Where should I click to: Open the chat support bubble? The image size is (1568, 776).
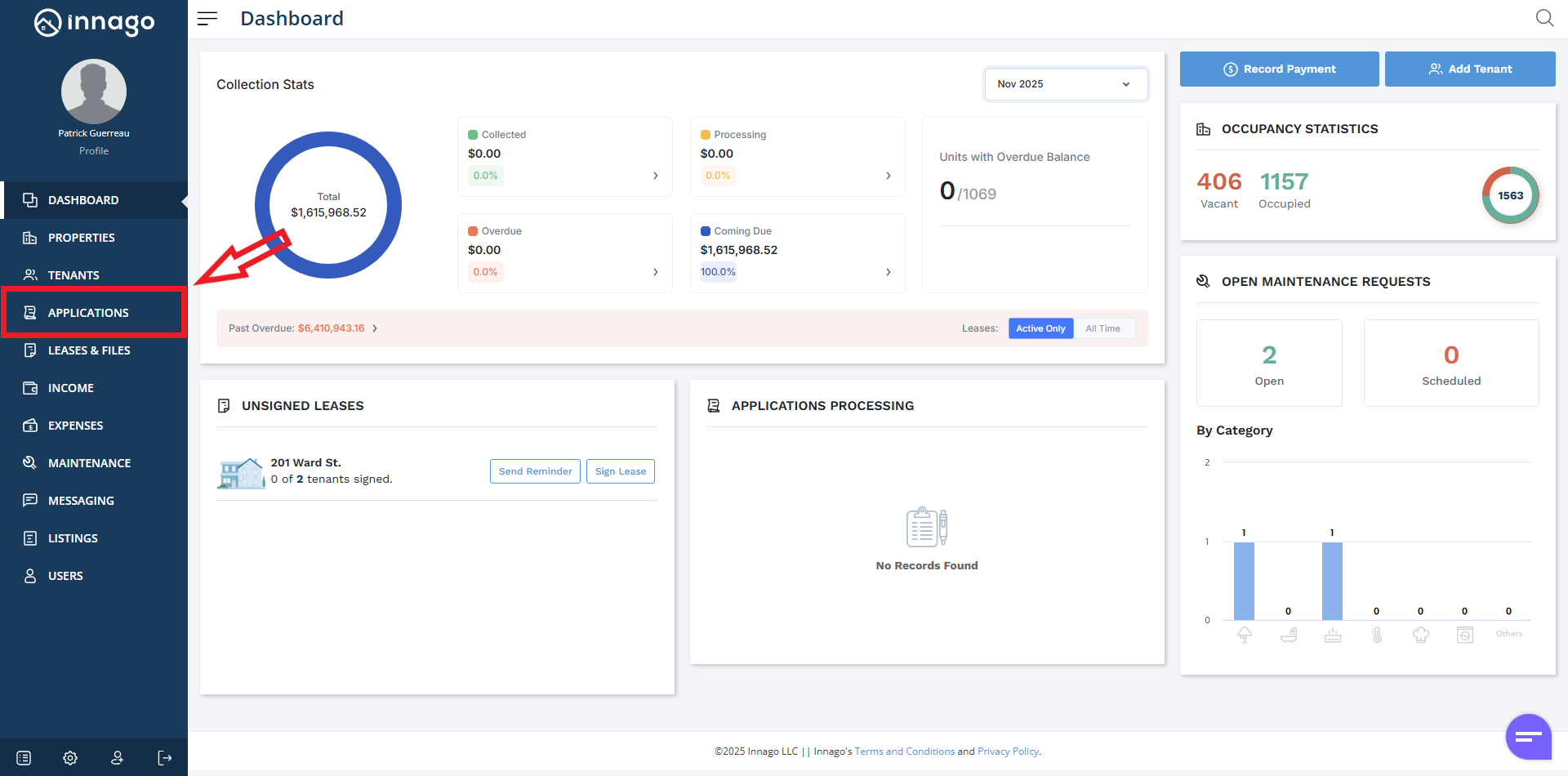coord(1528,737)
